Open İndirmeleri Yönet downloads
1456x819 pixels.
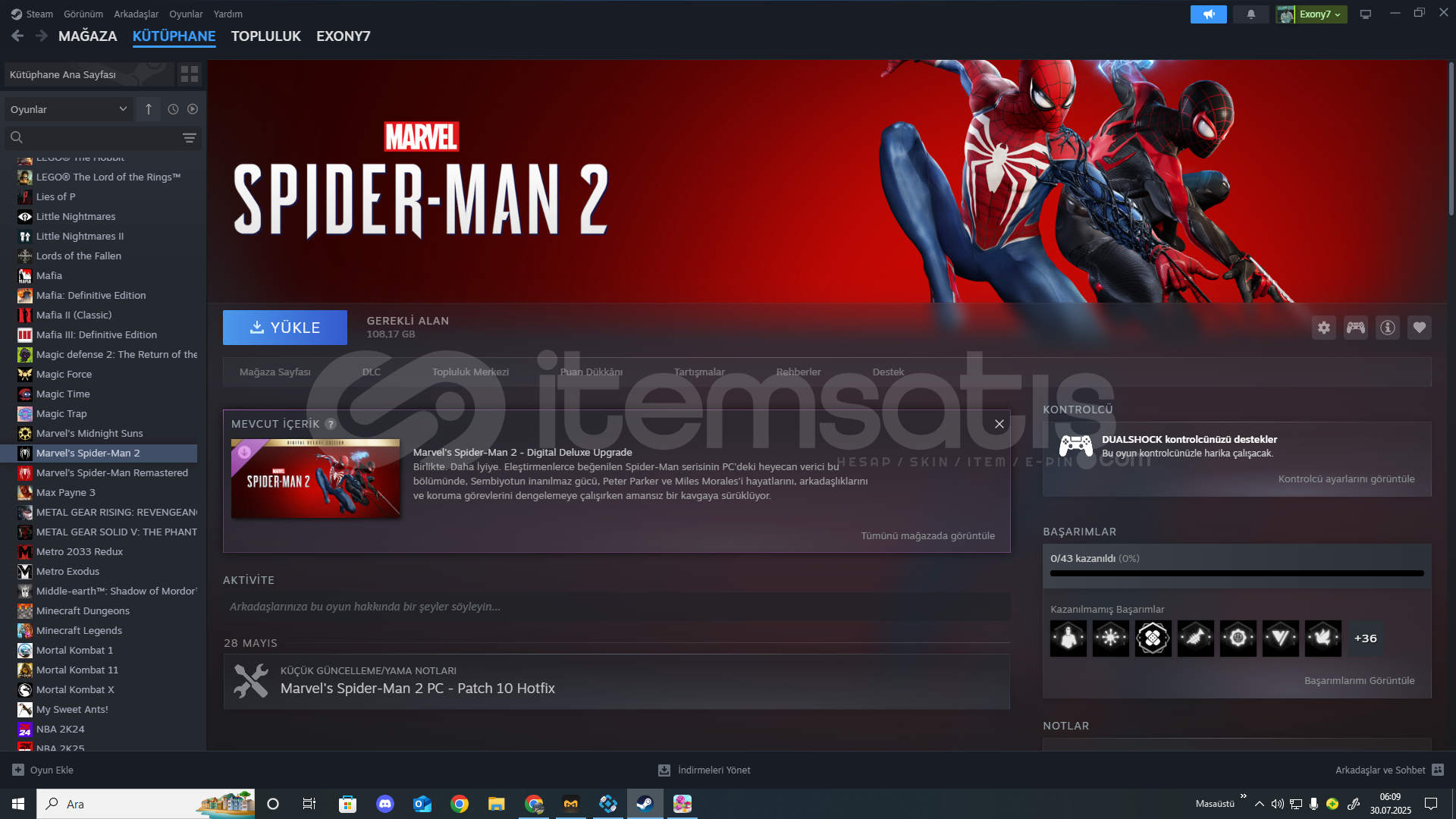tap(704, 770)
